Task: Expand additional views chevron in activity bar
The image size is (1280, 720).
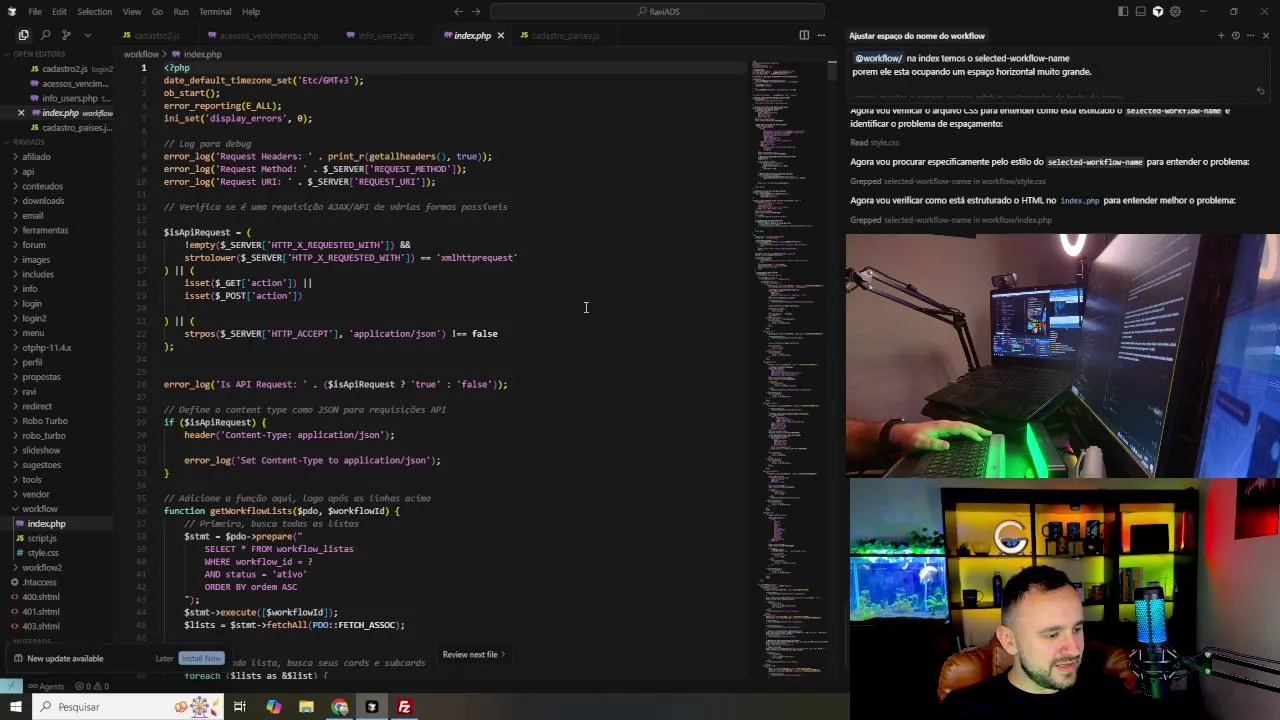Action: click(87, 35)
